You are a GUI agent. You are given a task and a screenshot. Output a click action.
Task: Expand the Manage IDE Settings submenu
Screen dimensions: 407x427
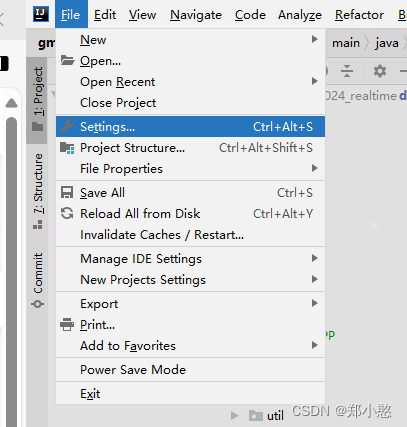click(190, 259)
